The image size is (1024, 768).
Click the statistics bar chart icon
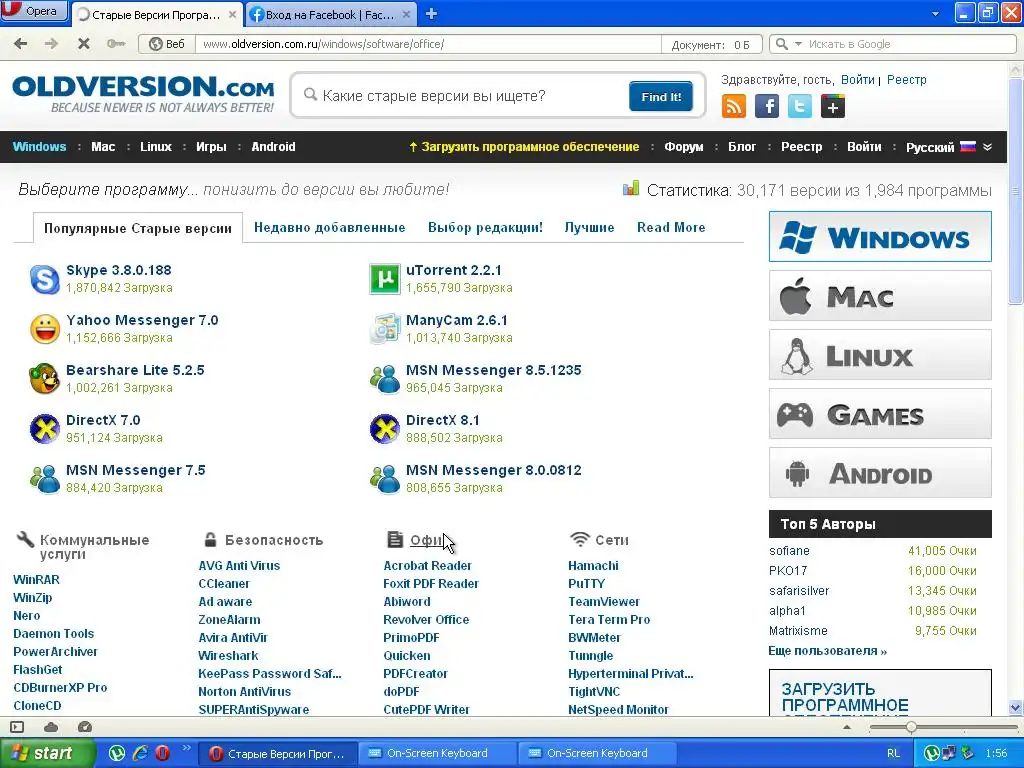click(x=631, y=189)
